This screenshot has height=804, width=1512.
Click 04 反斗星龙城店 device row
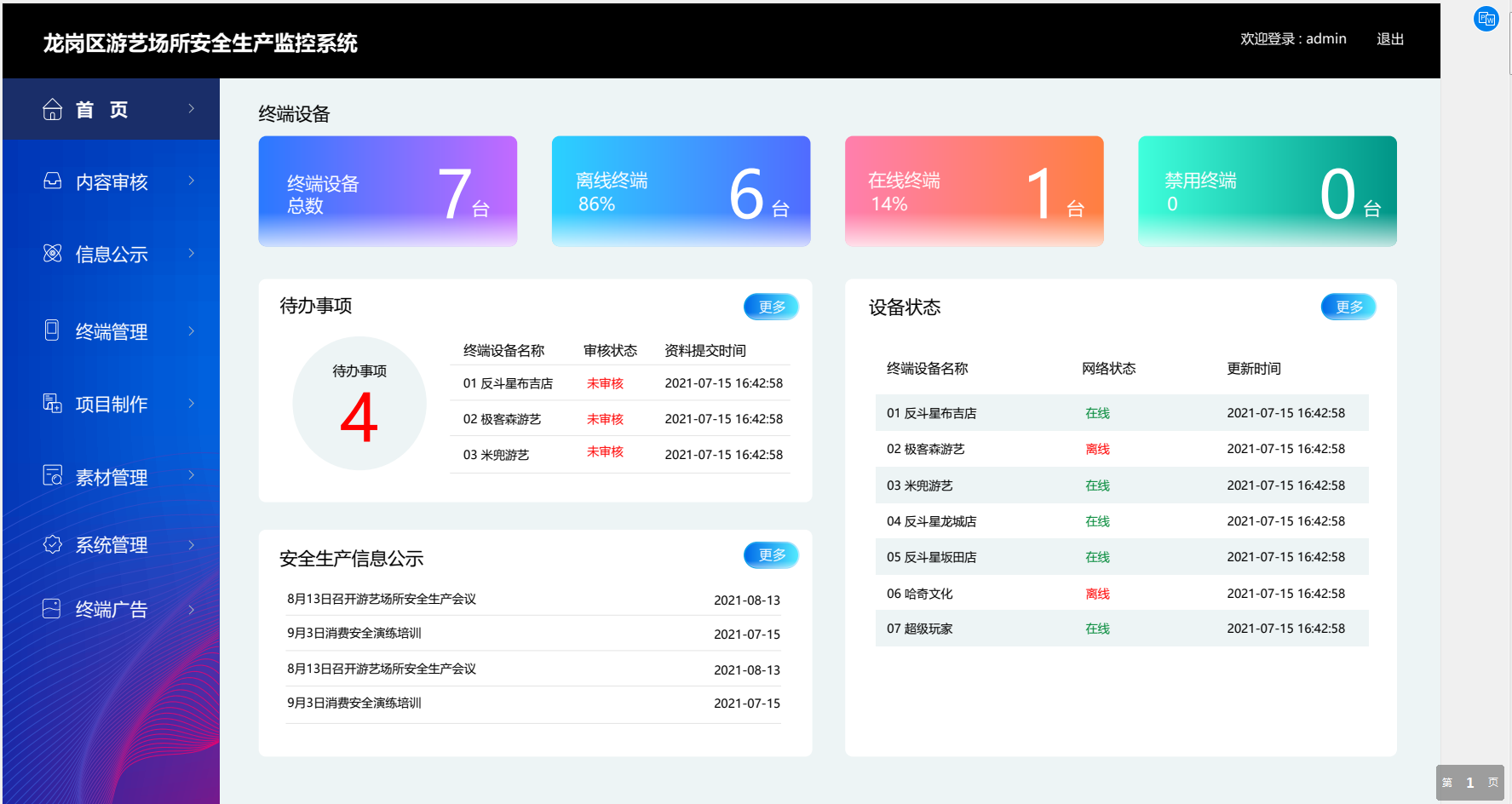coord(1122,521)
